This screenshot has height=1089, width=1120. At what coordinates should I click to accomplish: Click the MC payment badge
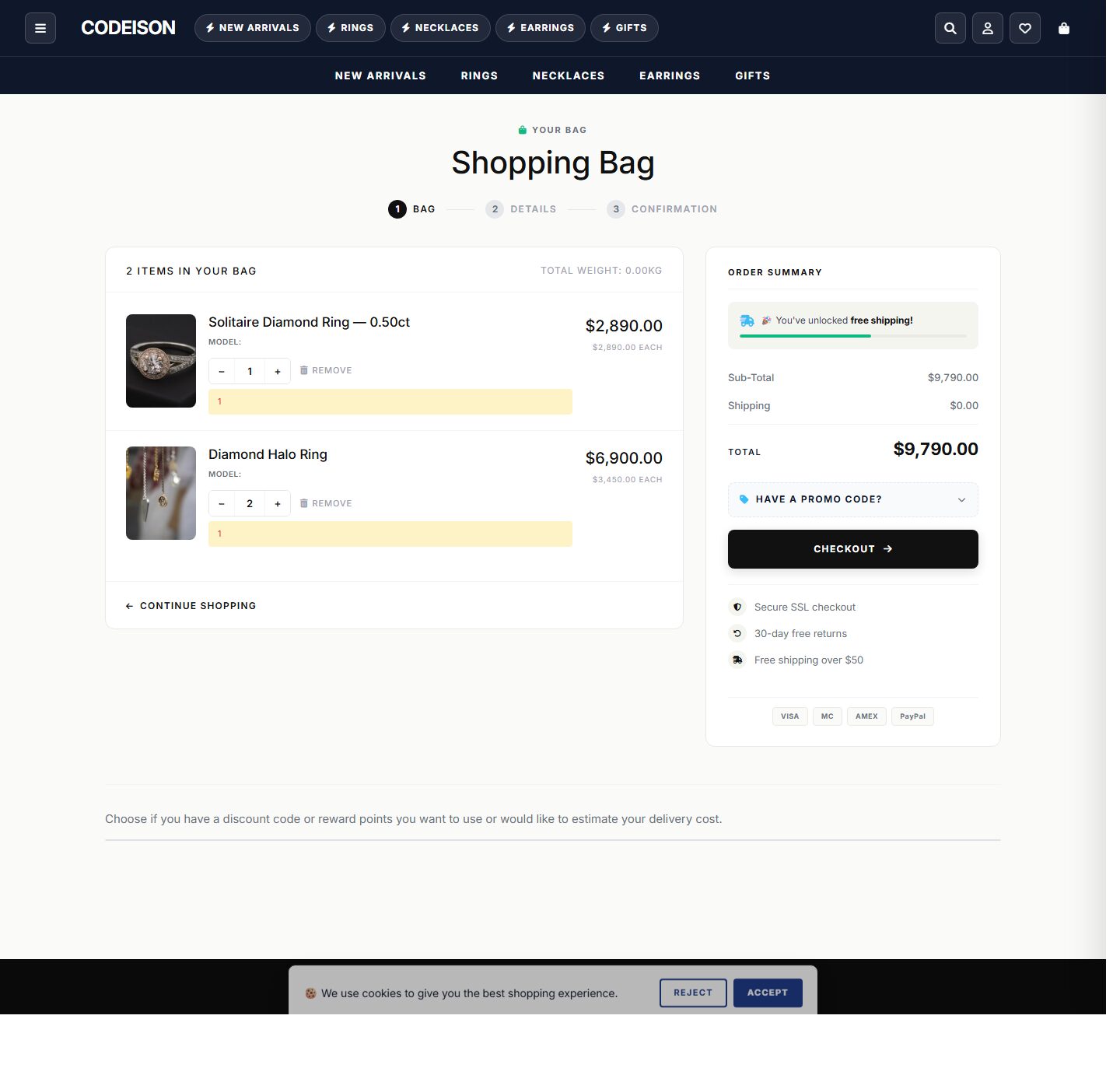coord(828,716)
